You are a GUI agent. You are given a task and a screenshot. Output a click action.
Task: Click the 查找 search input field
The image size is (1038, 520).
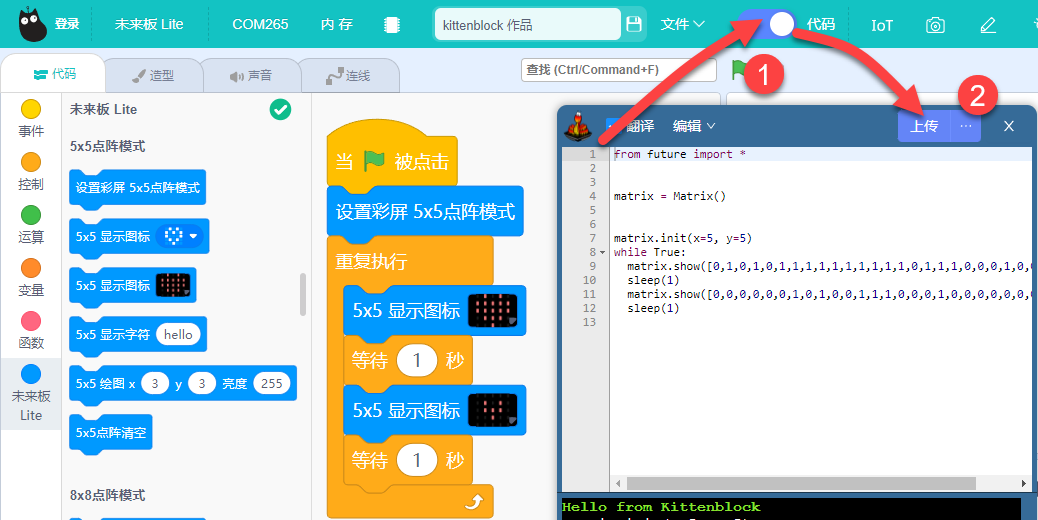(618, 69)
